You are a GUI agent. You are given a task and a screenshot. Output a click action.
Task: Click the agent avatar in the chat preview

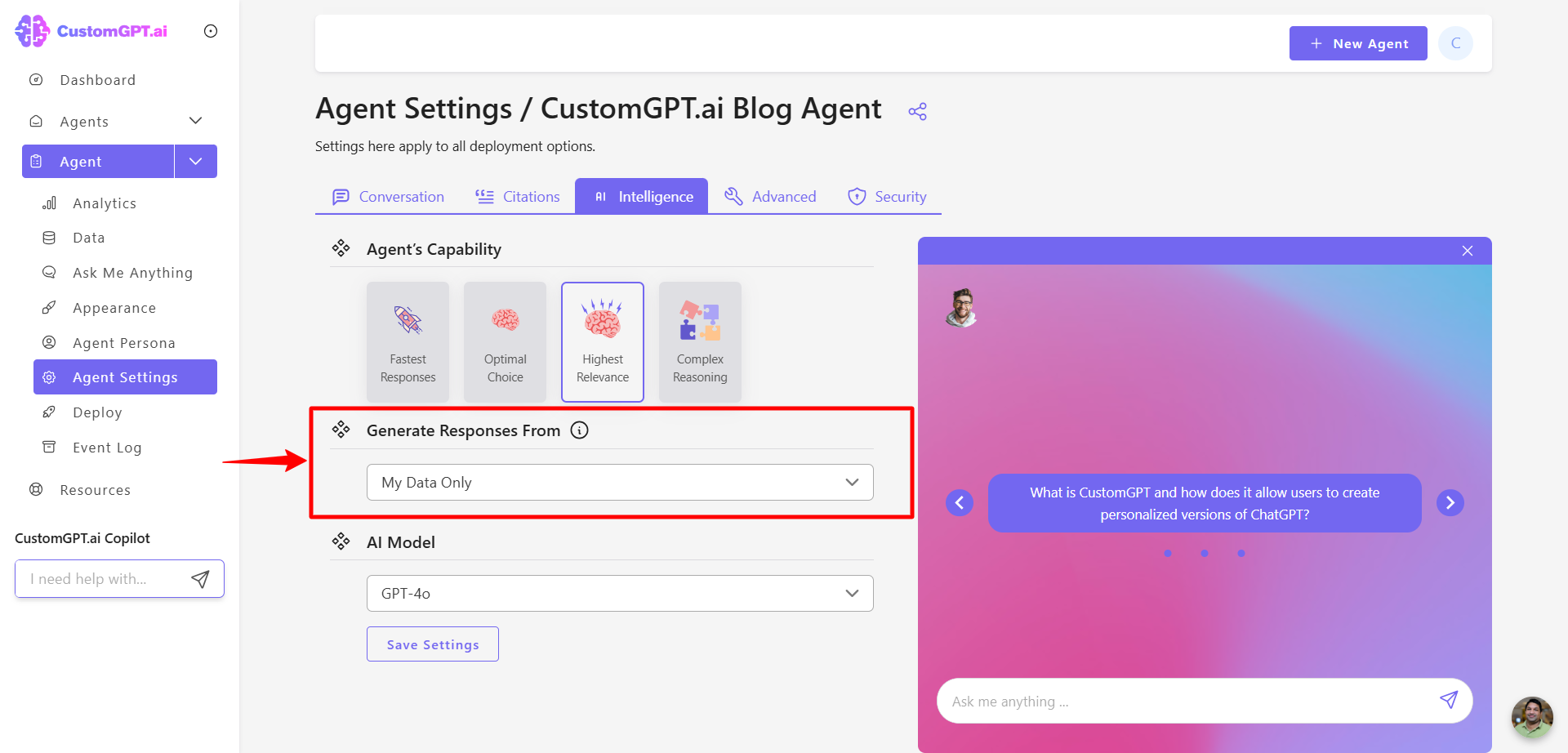[x=962, y=308]
